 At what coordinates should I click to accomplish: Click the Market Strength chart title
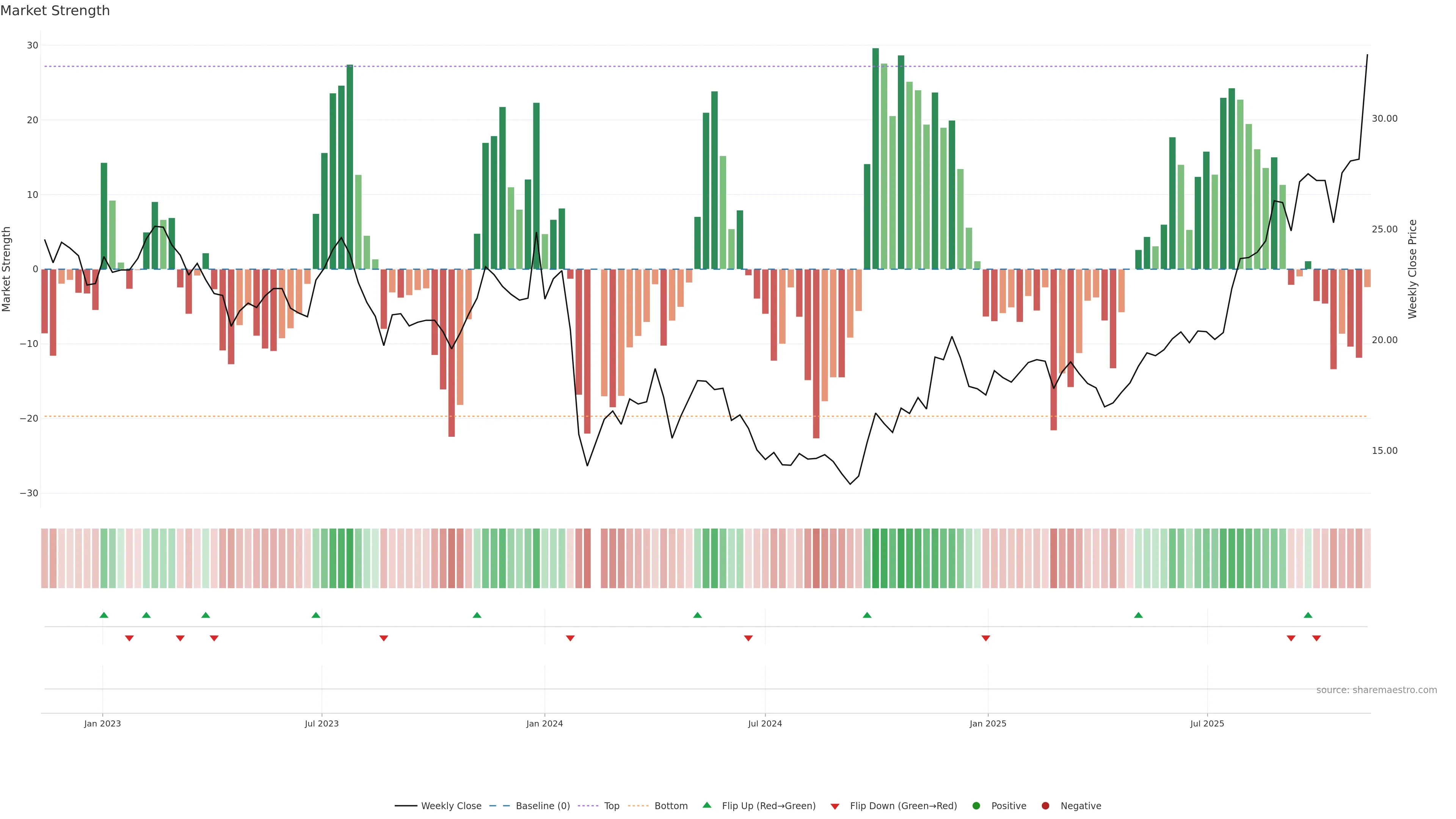(x=55, y=11)
